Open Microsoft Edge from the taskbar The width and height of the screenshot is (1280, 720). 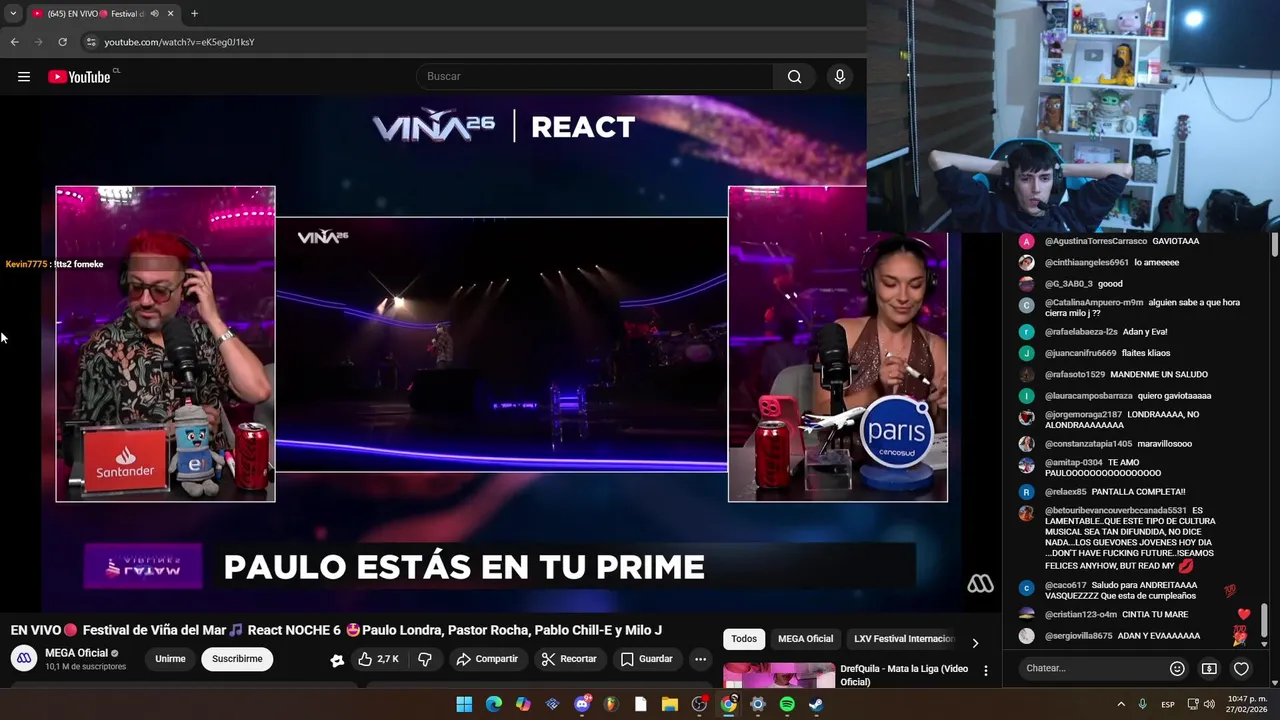click(x=493, y=704)
